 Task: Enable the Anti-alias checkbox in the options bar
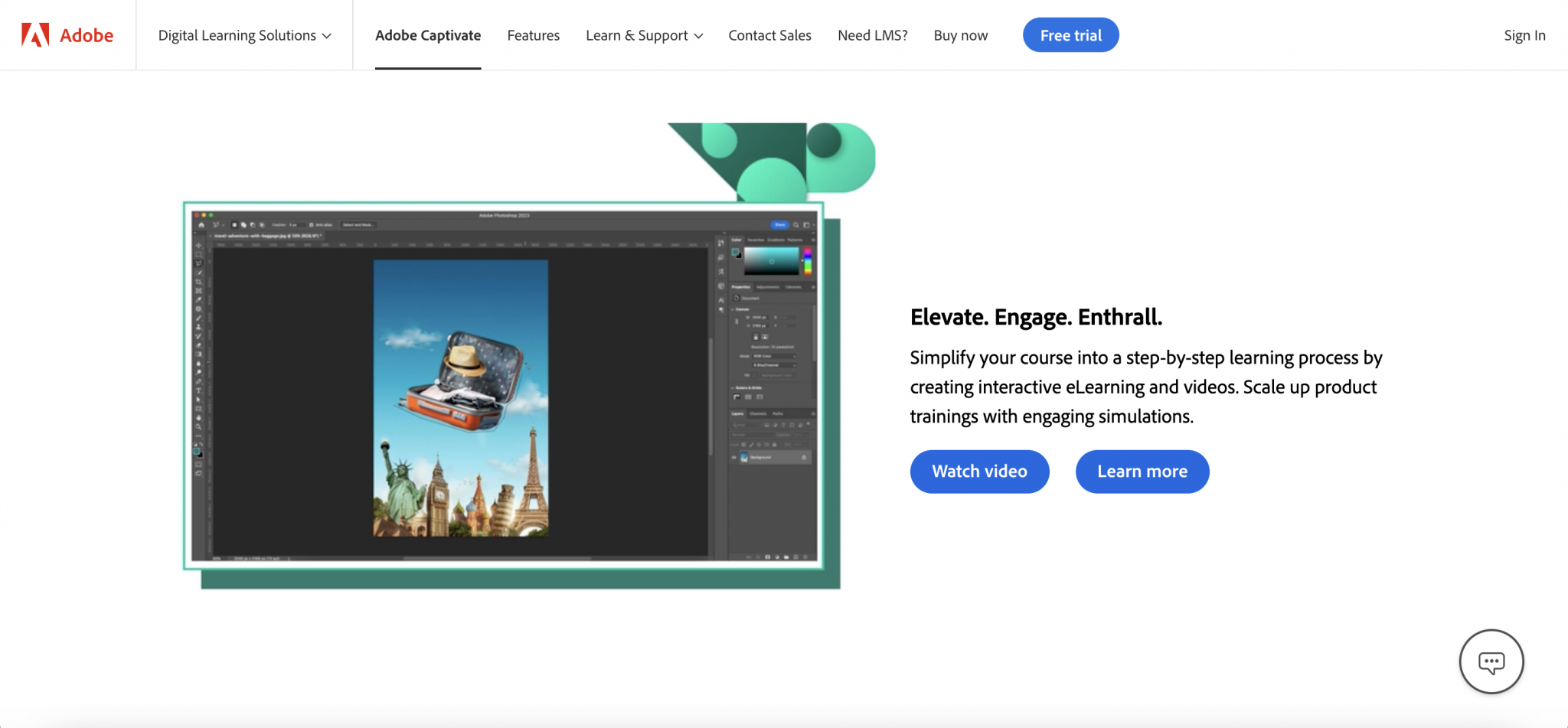pos(311,224)
